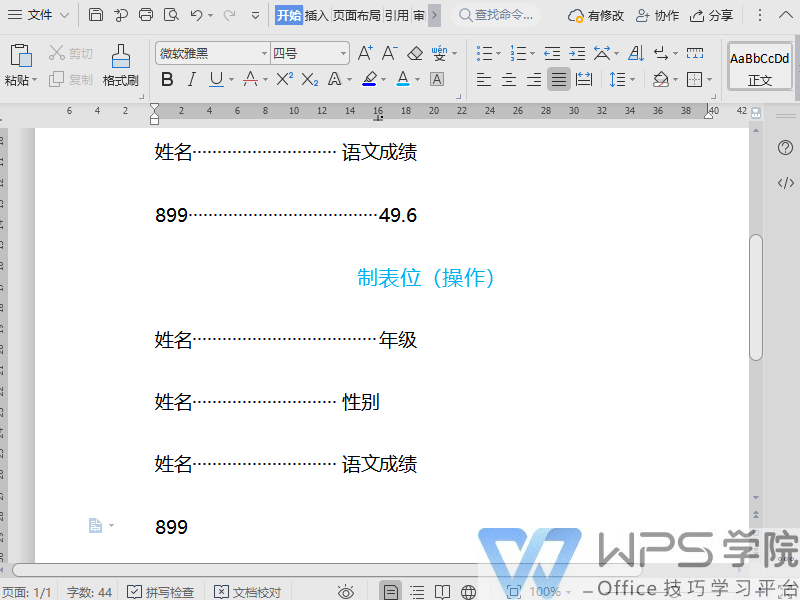Apply the text highlight color

pos(369,80)
